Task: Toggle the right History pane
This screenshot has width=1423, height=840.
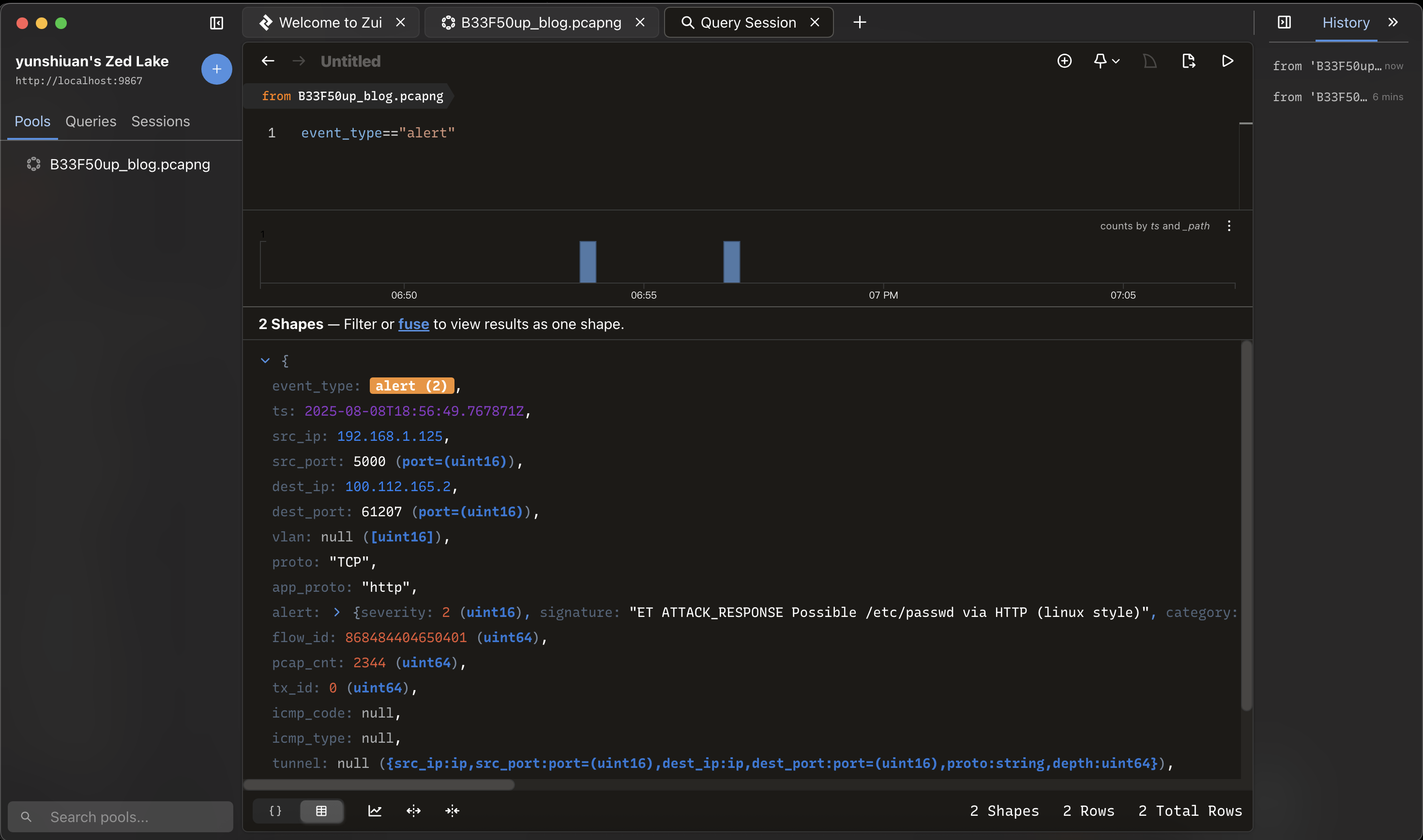Action: [1284, 22]
